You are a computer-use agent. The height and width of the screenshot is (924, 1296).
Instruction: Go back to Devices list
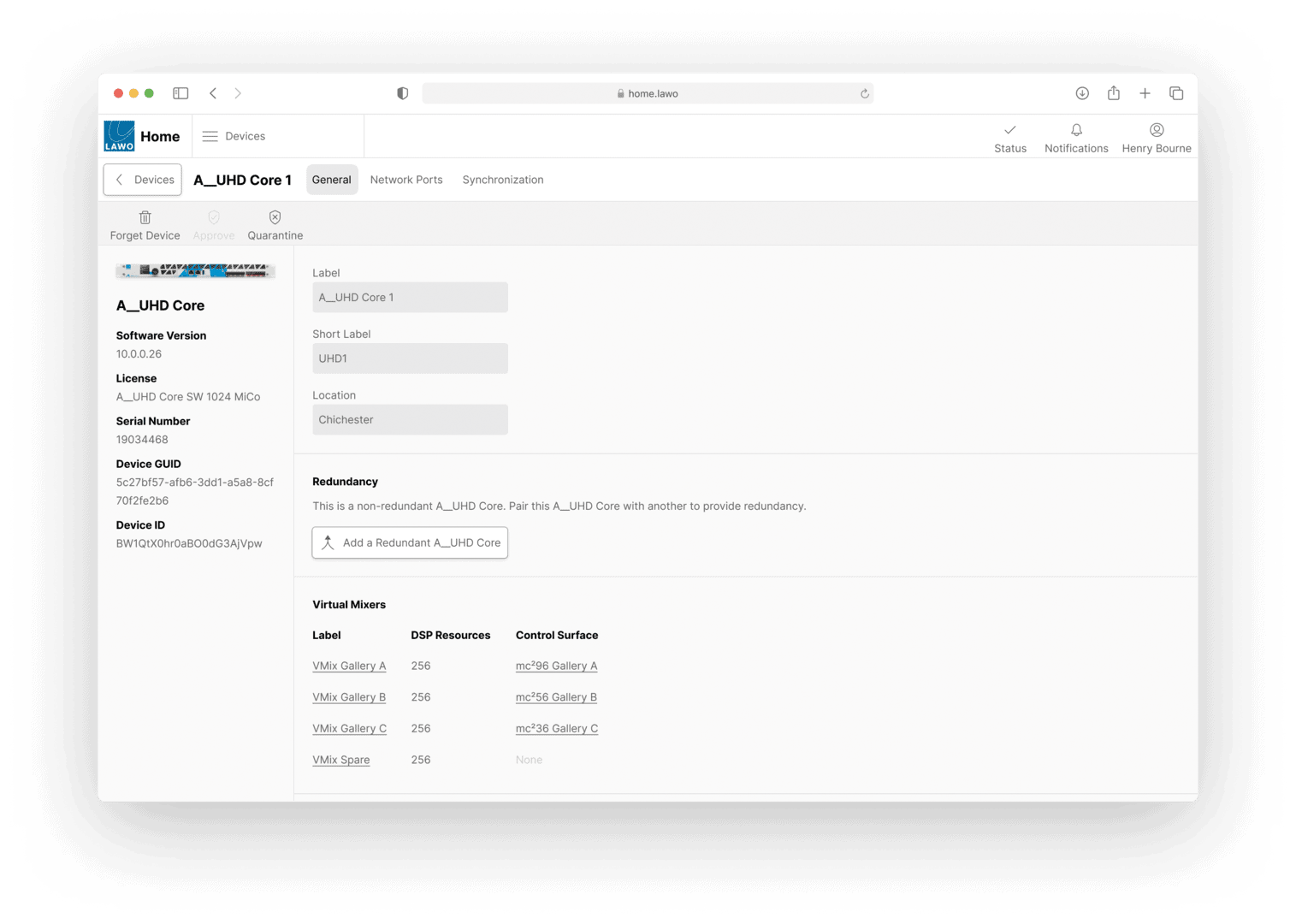(143, 180)
